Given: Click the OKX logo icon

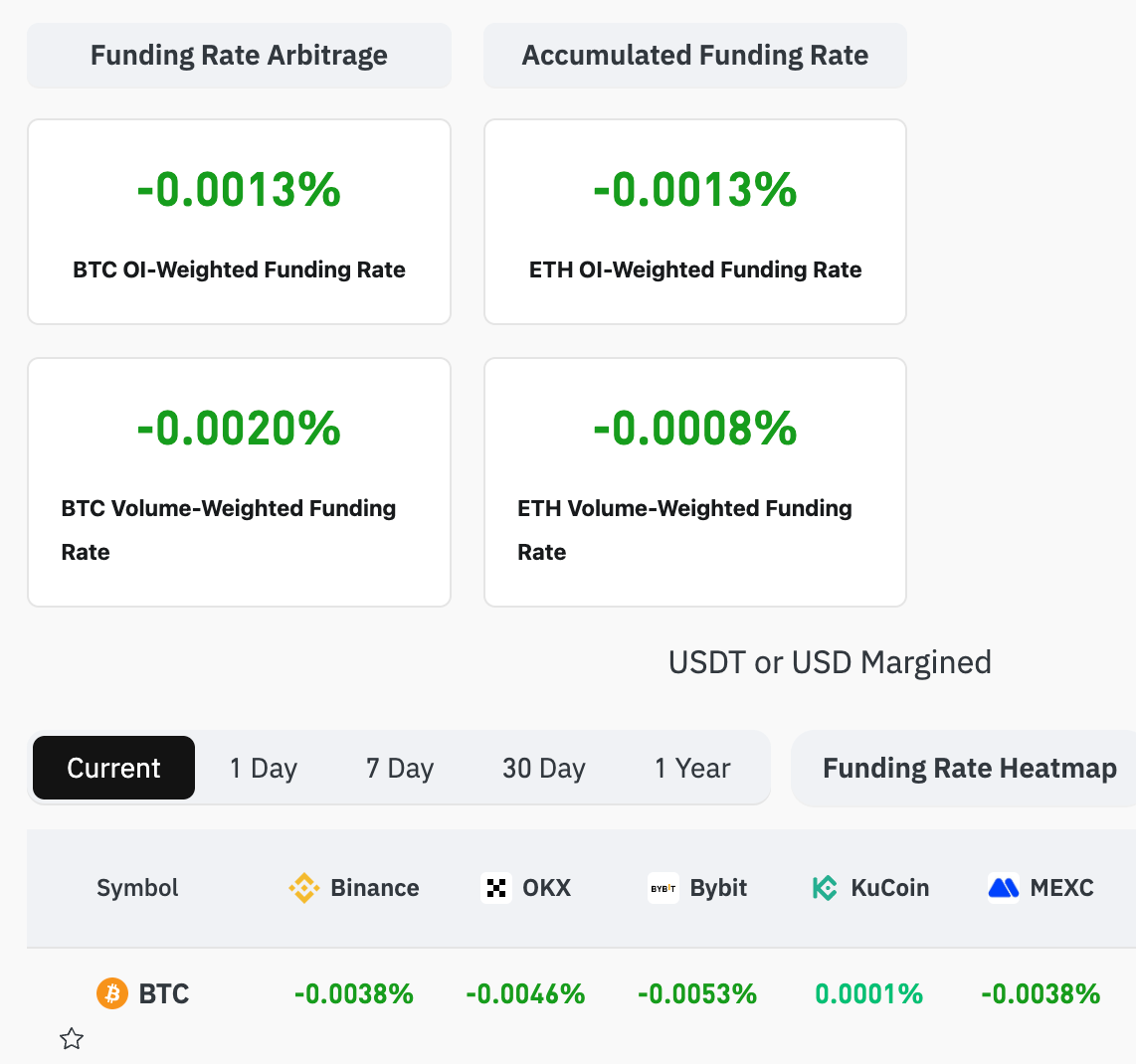Looking at the screenshot, I should click(x=495, y=888).
